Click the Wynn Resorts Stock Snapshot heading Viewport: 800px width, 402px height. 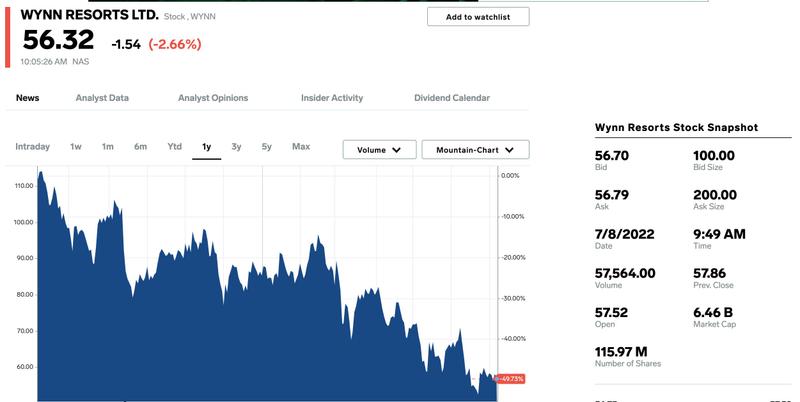(677, 128)
